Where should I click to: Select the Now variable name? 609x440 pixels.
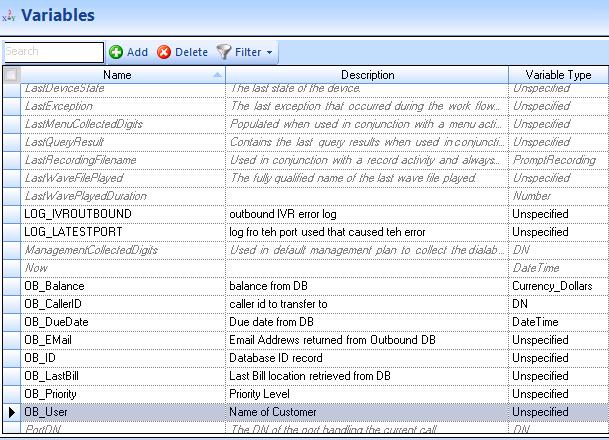tap(36, 268)
